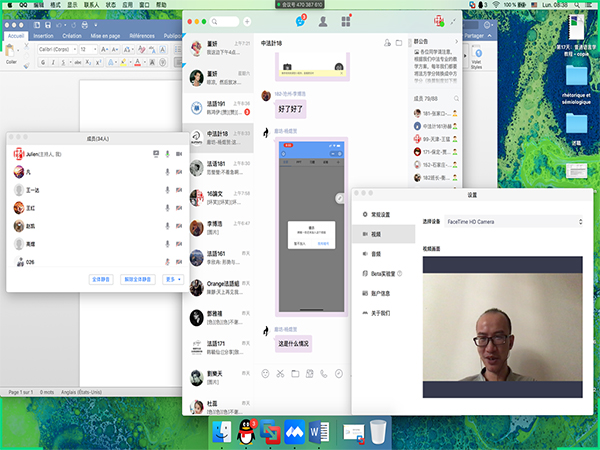The height and width of the screenshot is (450, 600).
Task: Open QQ messages tab icon
Action: [x=301, y=21]
